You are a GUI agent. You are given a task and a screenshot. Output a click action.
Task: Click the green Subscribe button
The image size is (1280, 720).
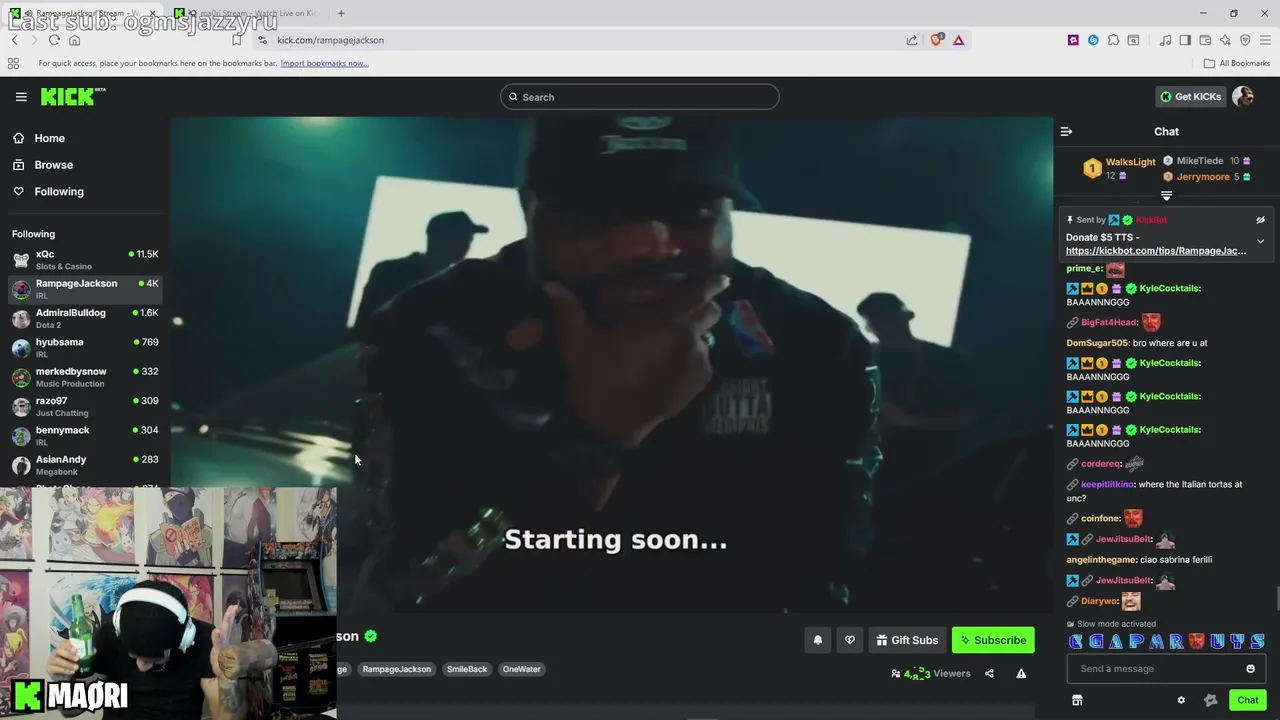(993, 641)
